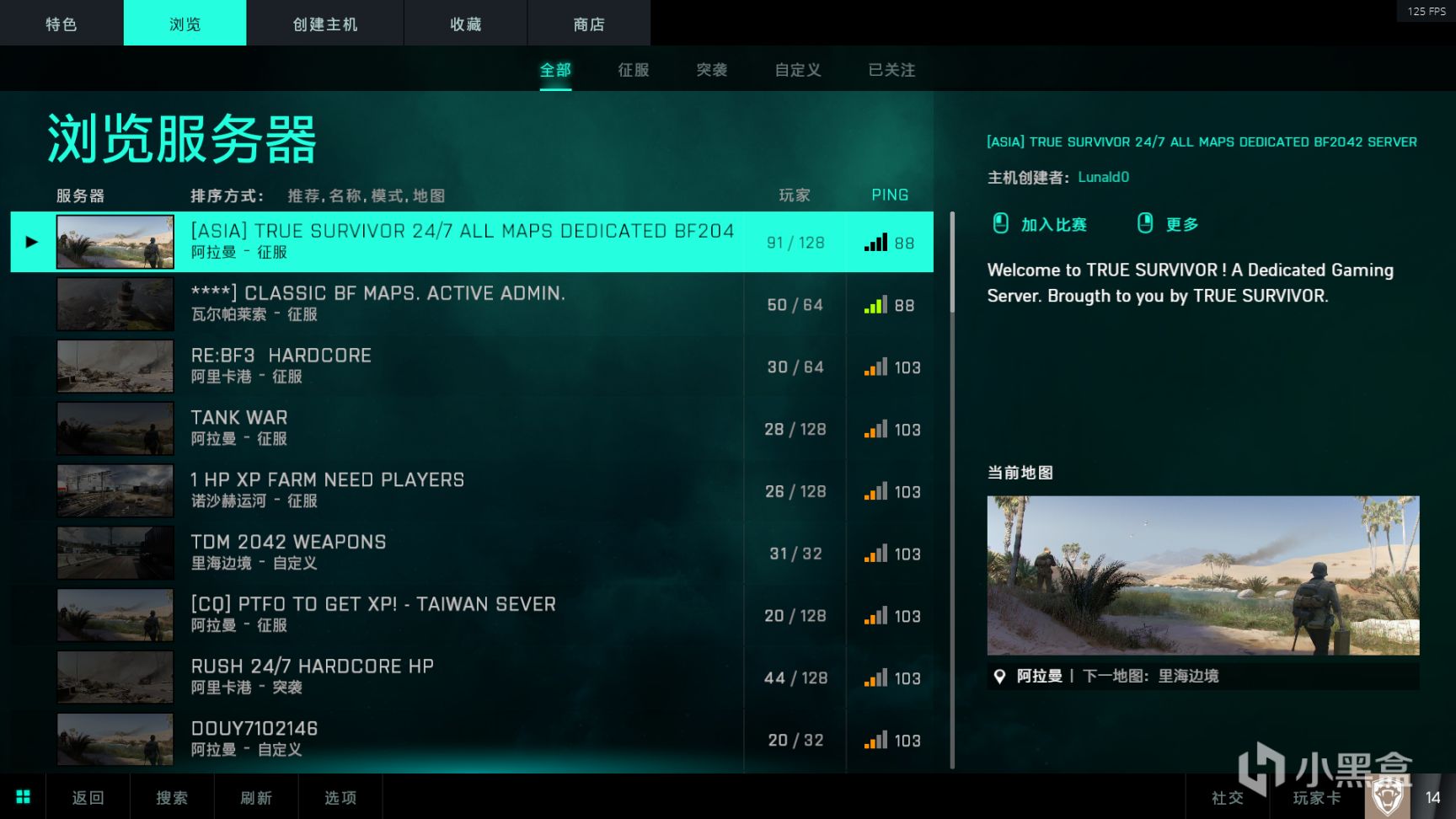Filter servers by 自定义 mode
This screenshot has height=819, width=1456.
click(798, 70)
